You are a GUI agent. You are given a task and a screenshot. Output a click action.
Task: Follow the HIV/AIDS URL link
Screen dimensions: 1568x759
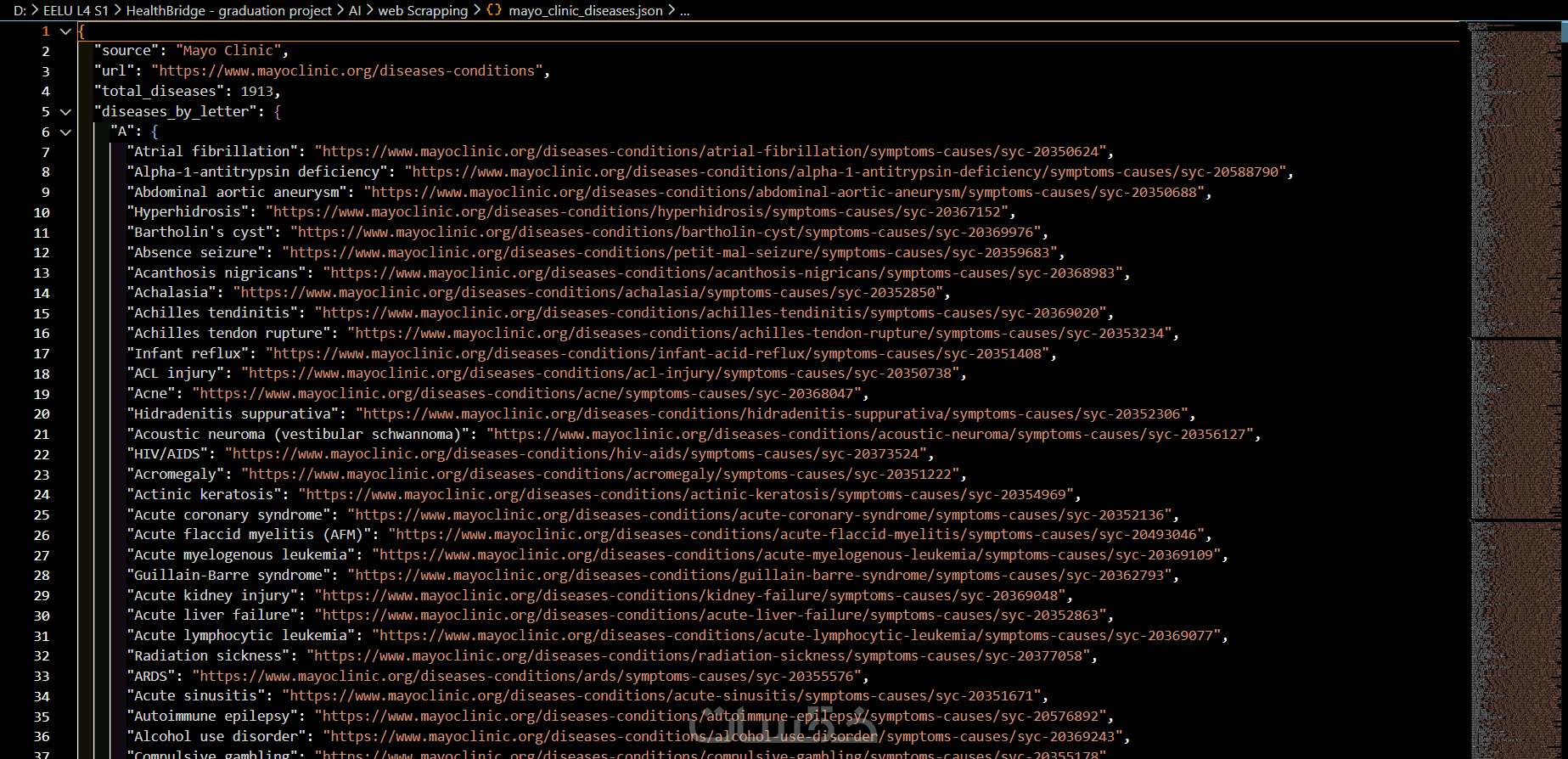coord(576,454)
